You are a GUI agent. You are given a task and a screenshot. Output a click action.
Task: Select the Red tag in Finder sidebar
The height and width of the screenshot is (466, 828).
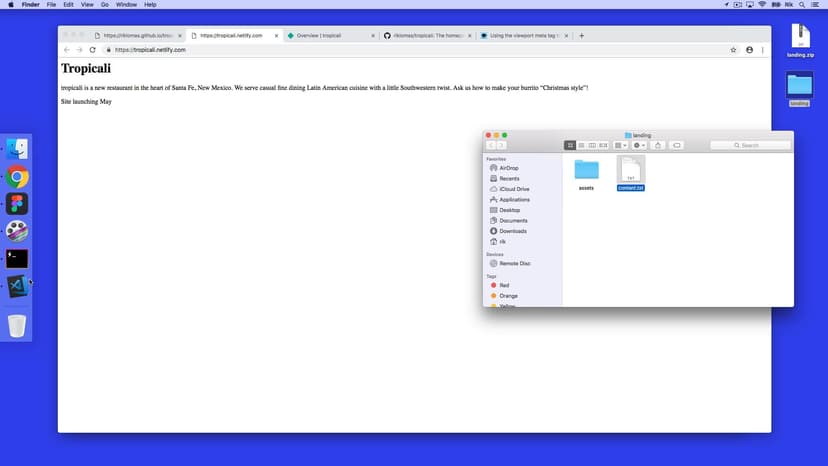(x=504, y=285)
